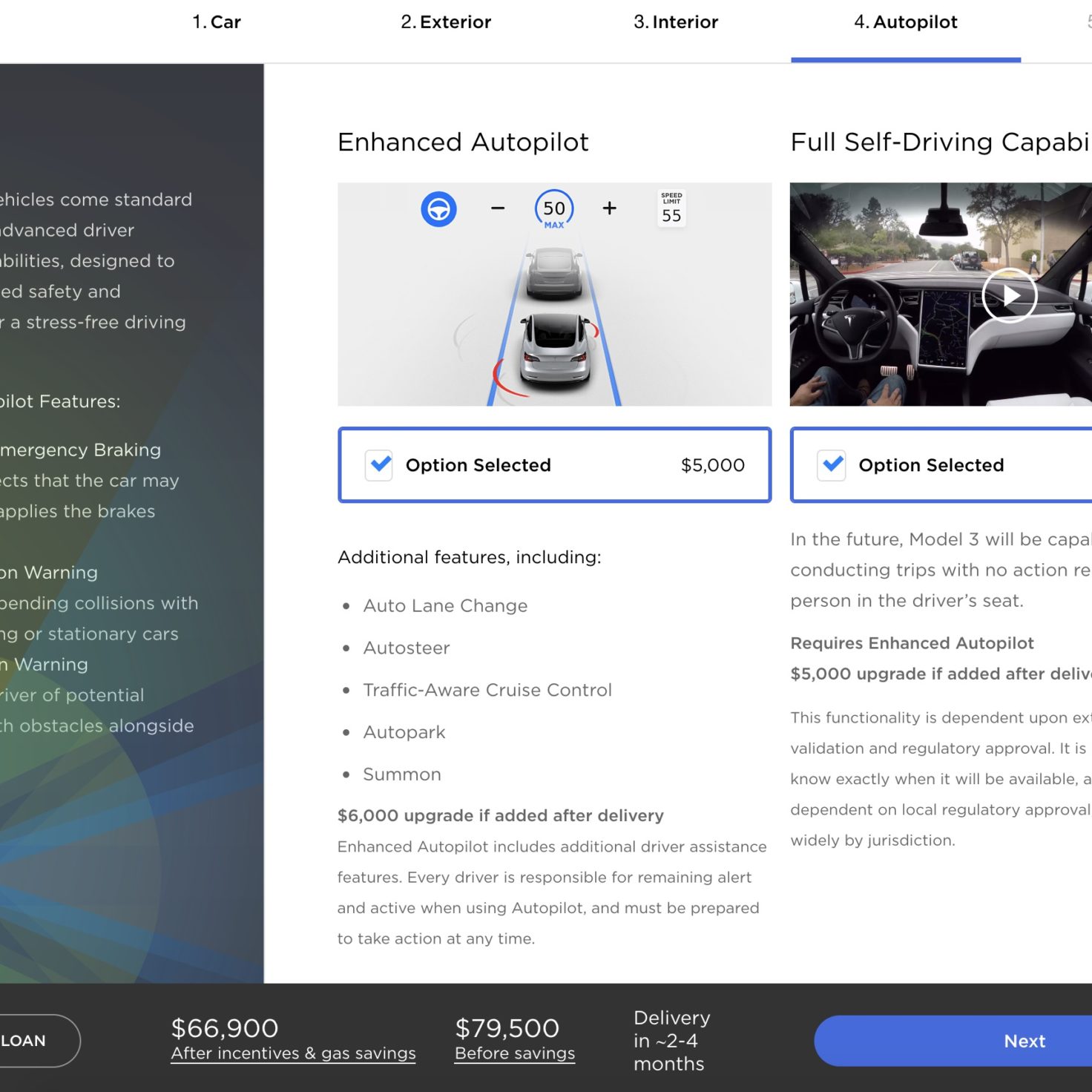The image size is (1092, 1092).
Task: Open the 3. Interior tab
Action: click(676, 22)
